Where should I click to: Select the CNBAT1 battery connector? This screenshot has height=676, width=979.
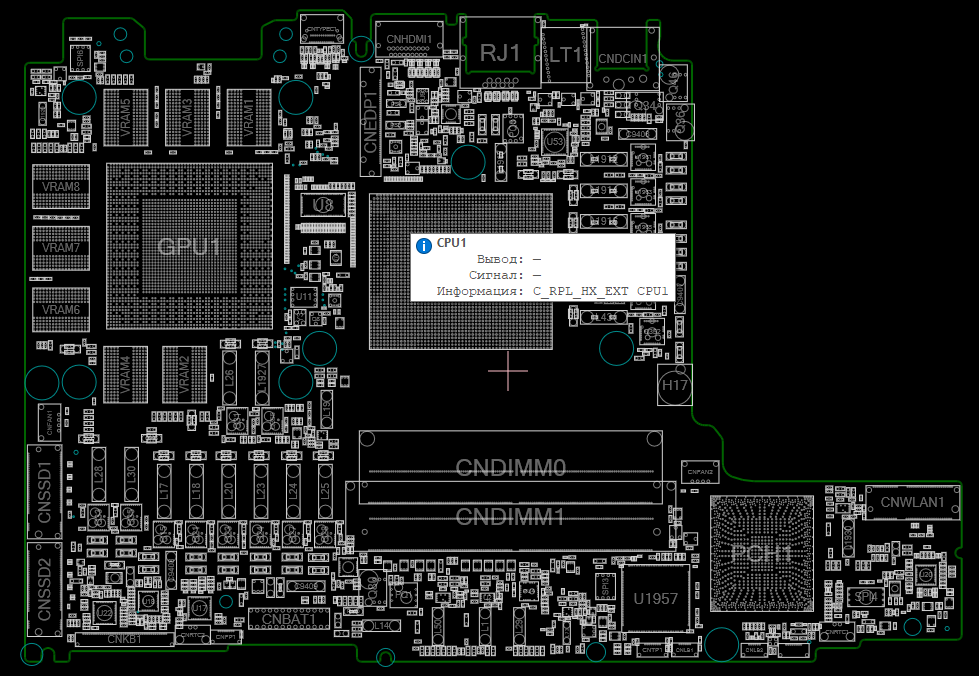[x=289, y=620]
